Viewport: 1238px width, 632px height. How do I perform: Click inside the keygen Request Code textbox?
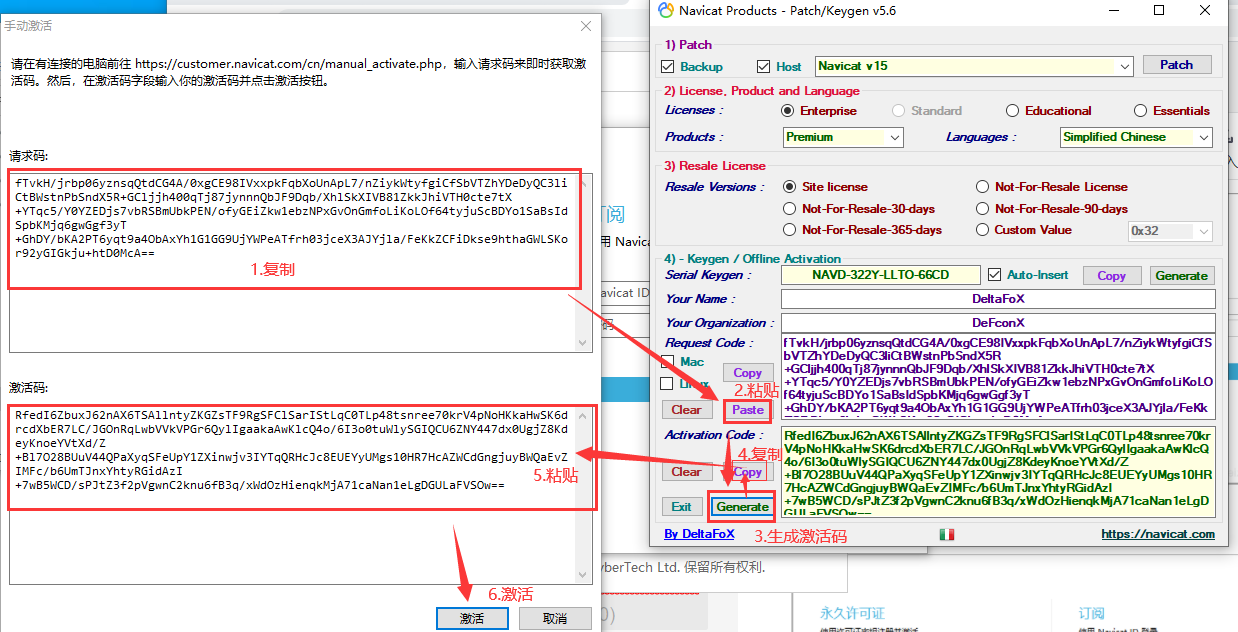(x=998, y=376)
